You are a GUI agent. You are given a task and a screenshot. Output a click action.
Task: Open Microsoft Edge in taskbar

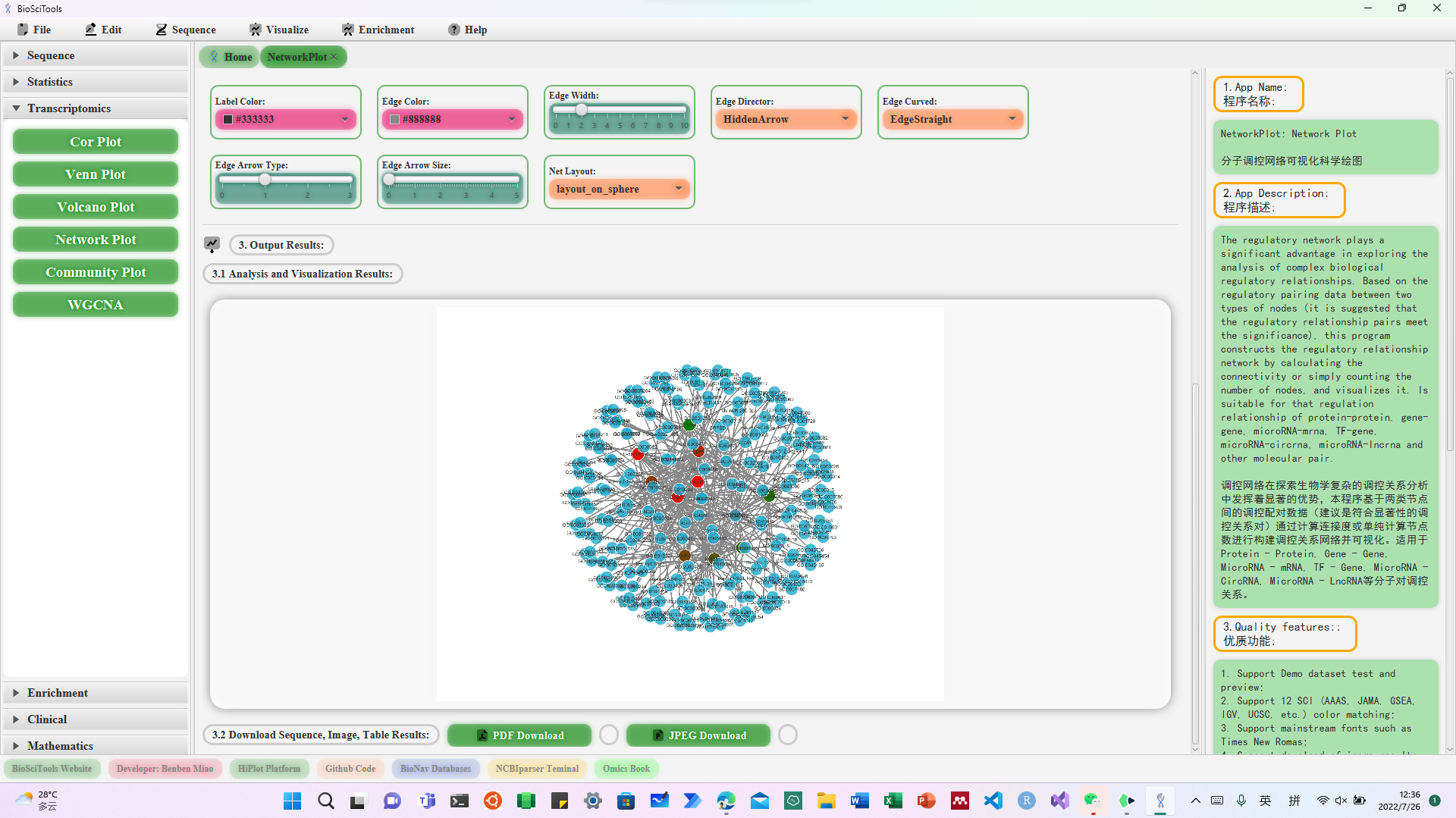coord(726,801)
